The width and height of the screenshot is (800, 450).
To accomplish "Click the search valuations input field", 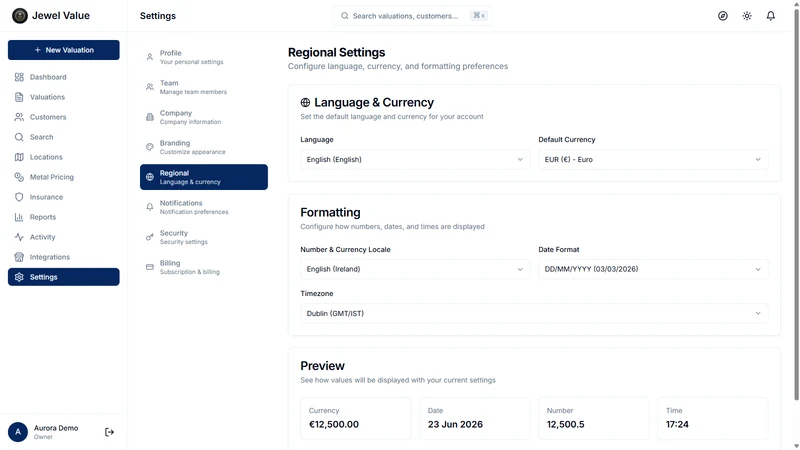I will [x=412, y=16].
